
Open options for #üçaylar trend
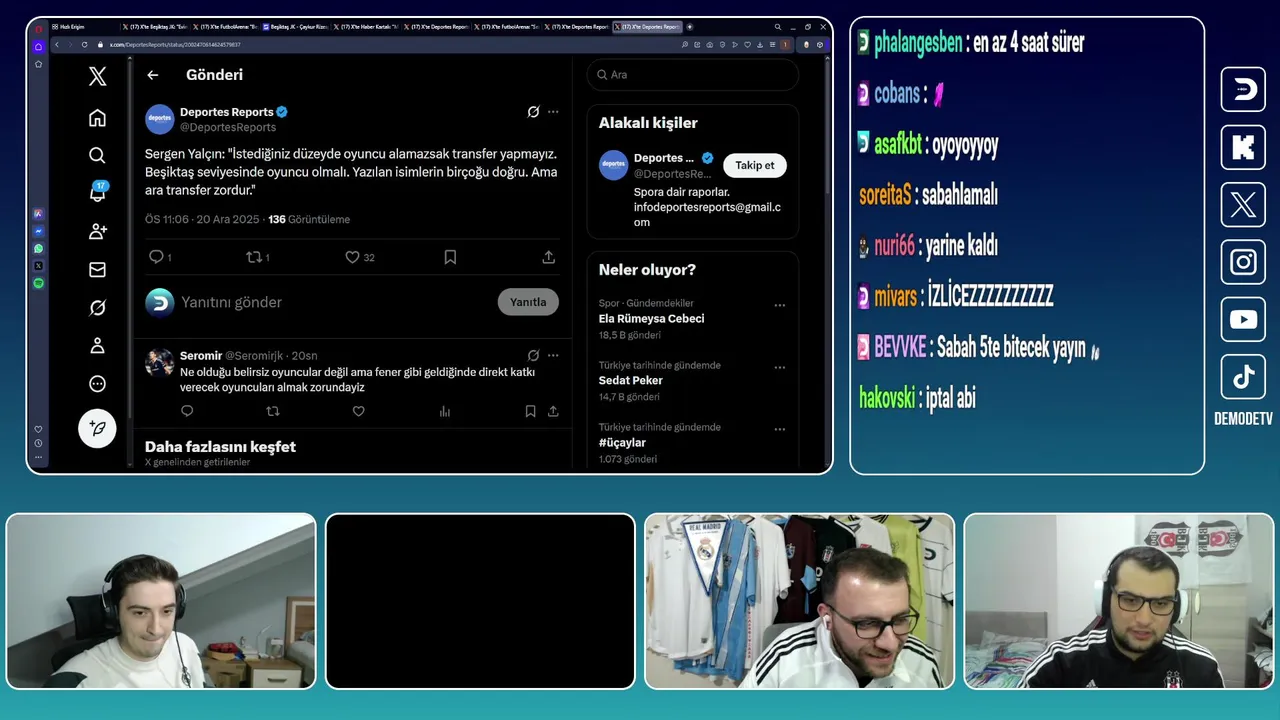pyautogui.click(x=780, y=430)
